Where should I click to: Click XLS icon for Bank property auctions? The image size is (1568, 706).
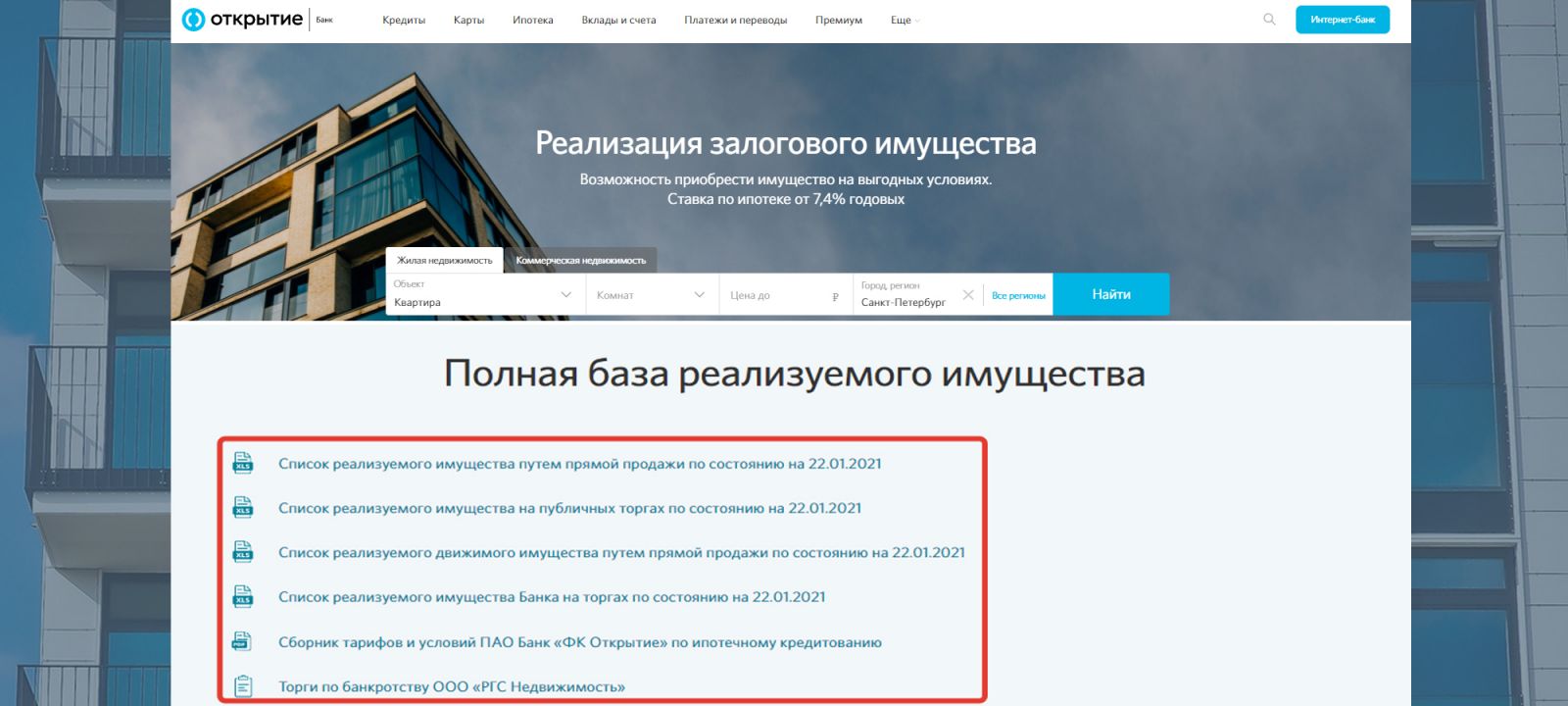[x=243, y=596]
